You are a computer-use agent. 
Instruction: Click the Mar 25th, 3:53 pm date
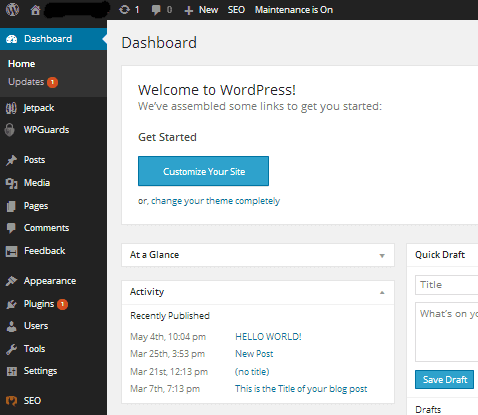[x=167, y=354]
